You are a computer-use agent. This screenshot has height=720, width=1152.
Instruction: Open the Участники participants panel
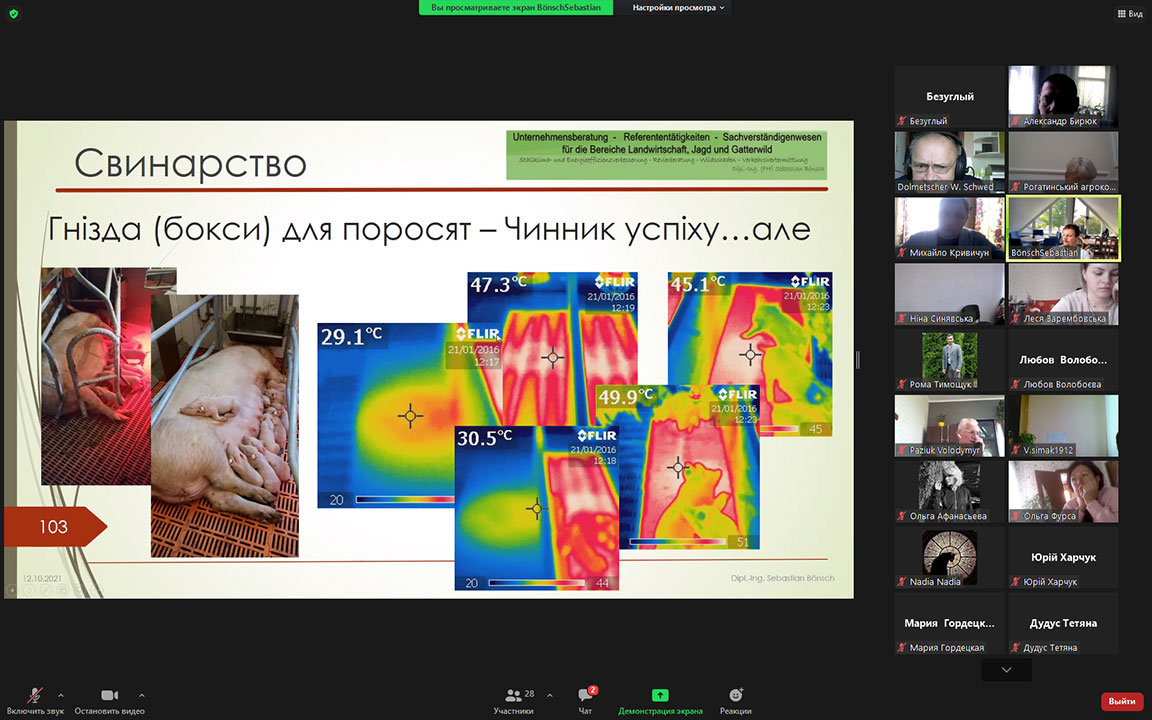click(514, 701)
